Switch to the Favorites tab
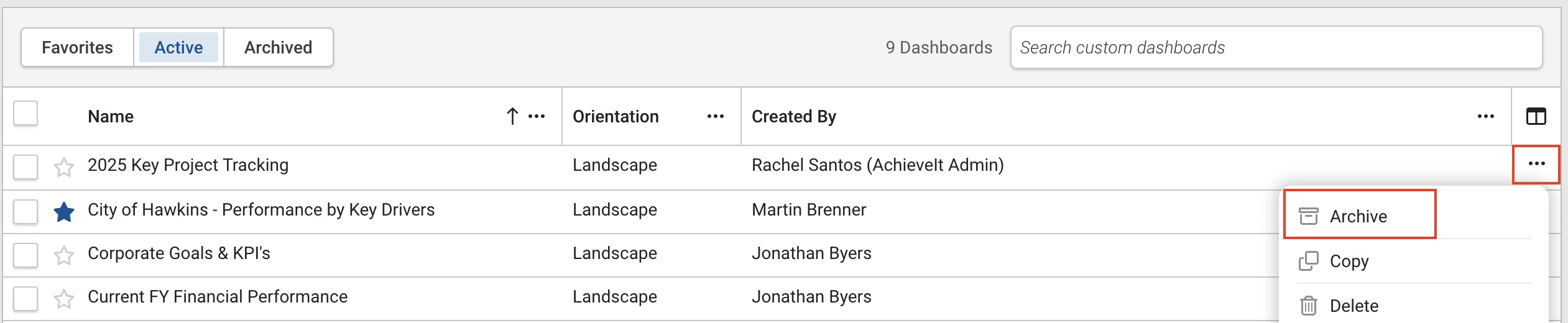Screen dimensions: 1568x323 click(77, 47)
